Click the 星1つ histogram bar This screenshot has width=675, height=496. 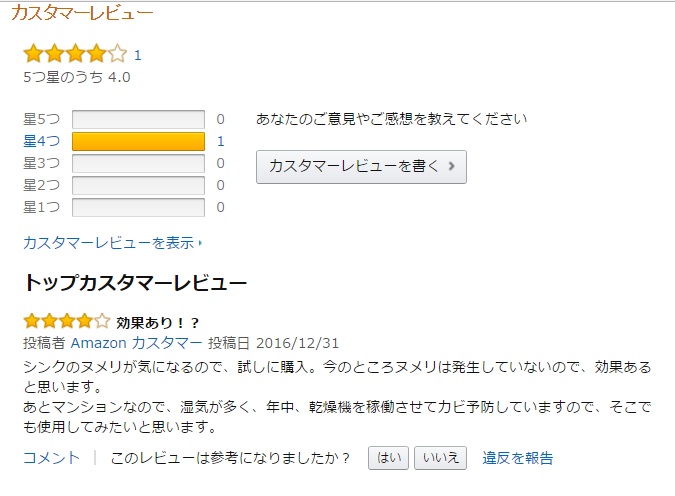coord(138,208)
